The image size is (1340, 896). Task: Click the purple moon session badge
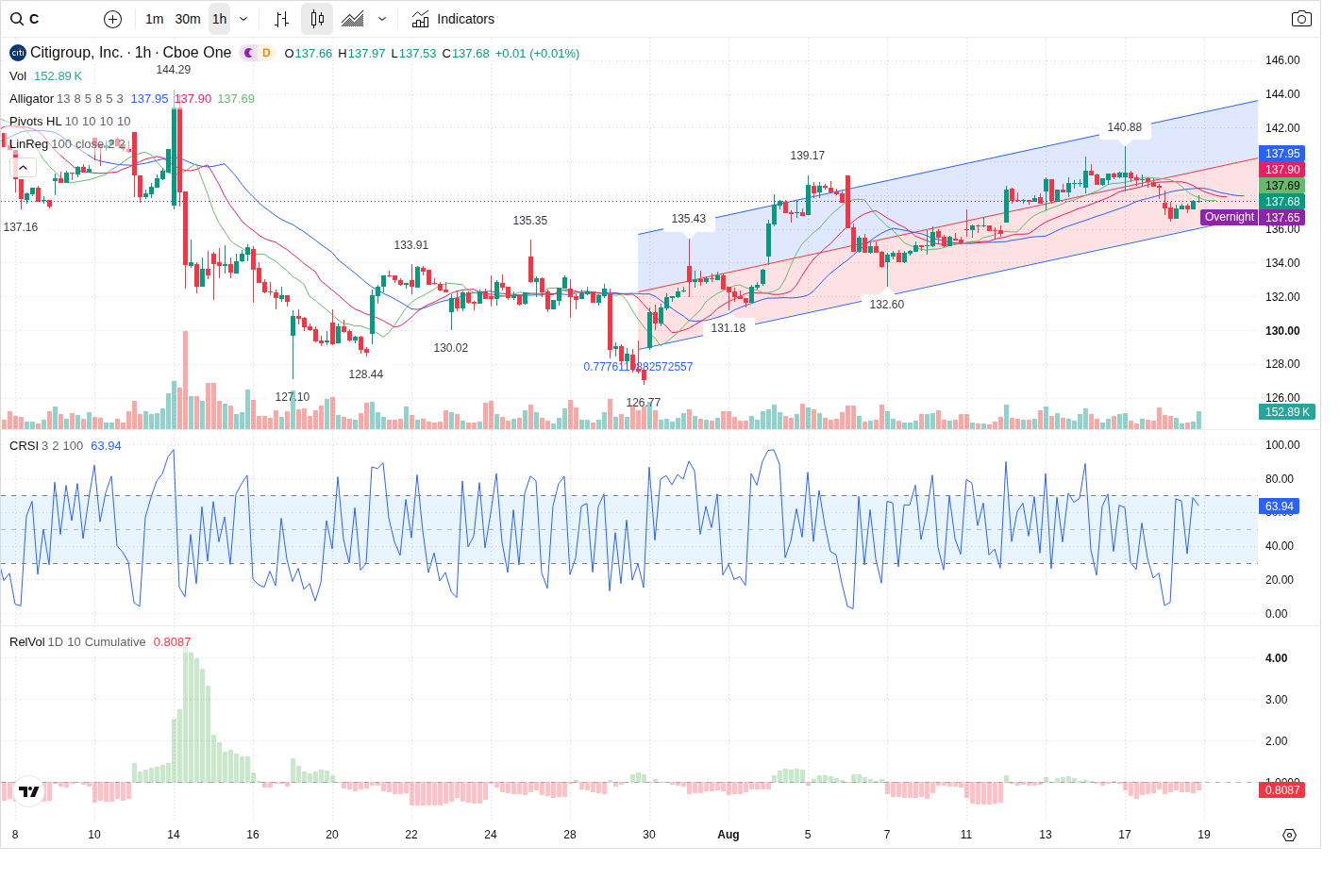(249, 53)
